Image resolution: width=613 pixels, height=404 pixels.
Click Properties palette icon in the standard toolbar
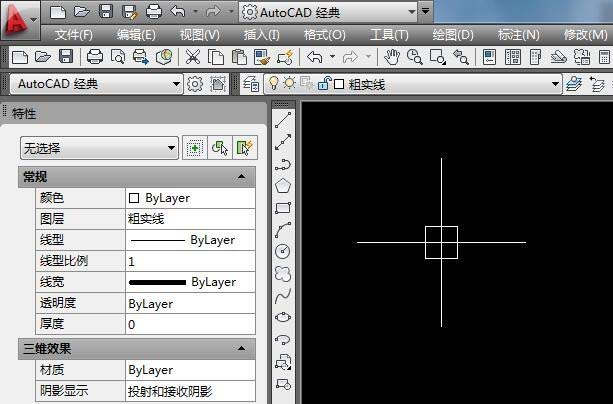[x=489, y=57]
